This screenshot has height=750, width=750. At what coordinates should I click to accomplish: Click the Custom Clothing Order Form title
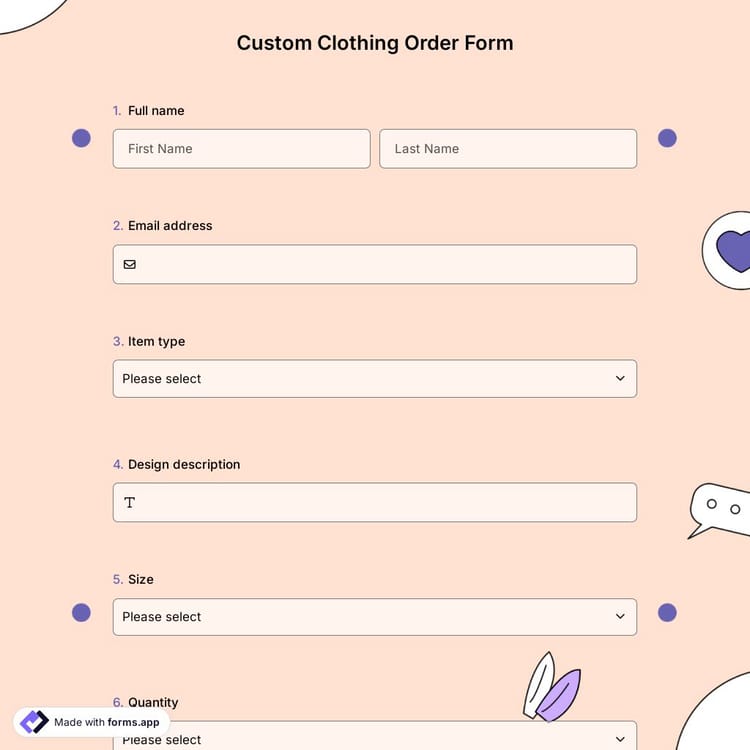pyautogui.click(x=375, y=43)
